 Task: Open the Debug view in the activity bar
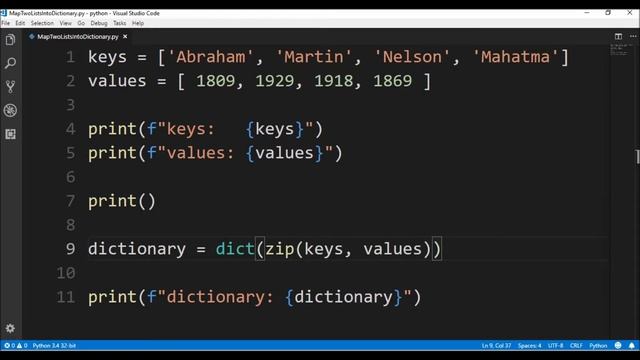pos(10,110)
